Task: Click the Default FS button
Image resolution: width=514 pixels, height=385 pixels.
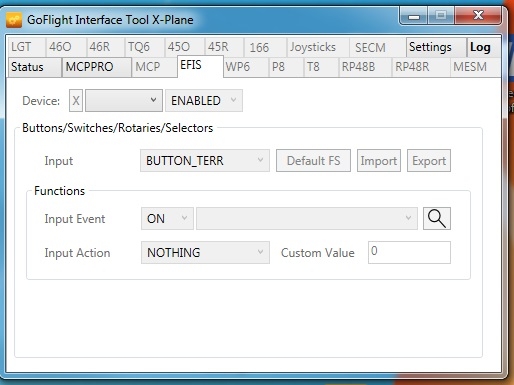Action: pyautogui.click(x=313, y=161)
